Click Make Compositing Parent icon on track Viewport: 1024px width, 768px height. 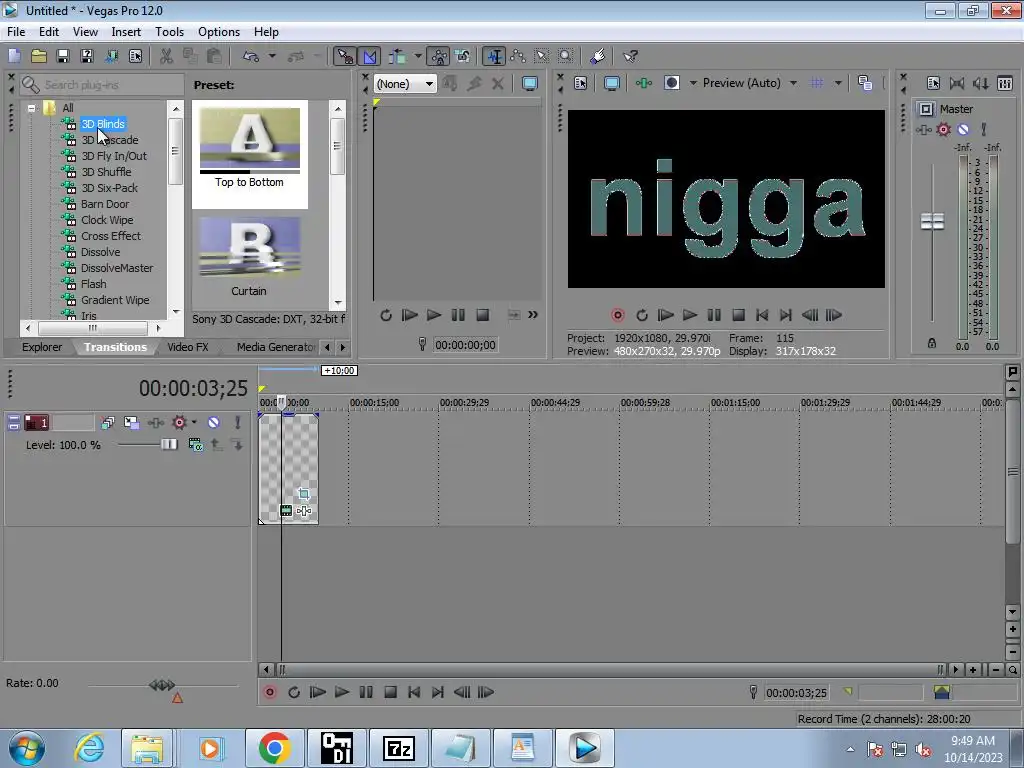point(216,445)
